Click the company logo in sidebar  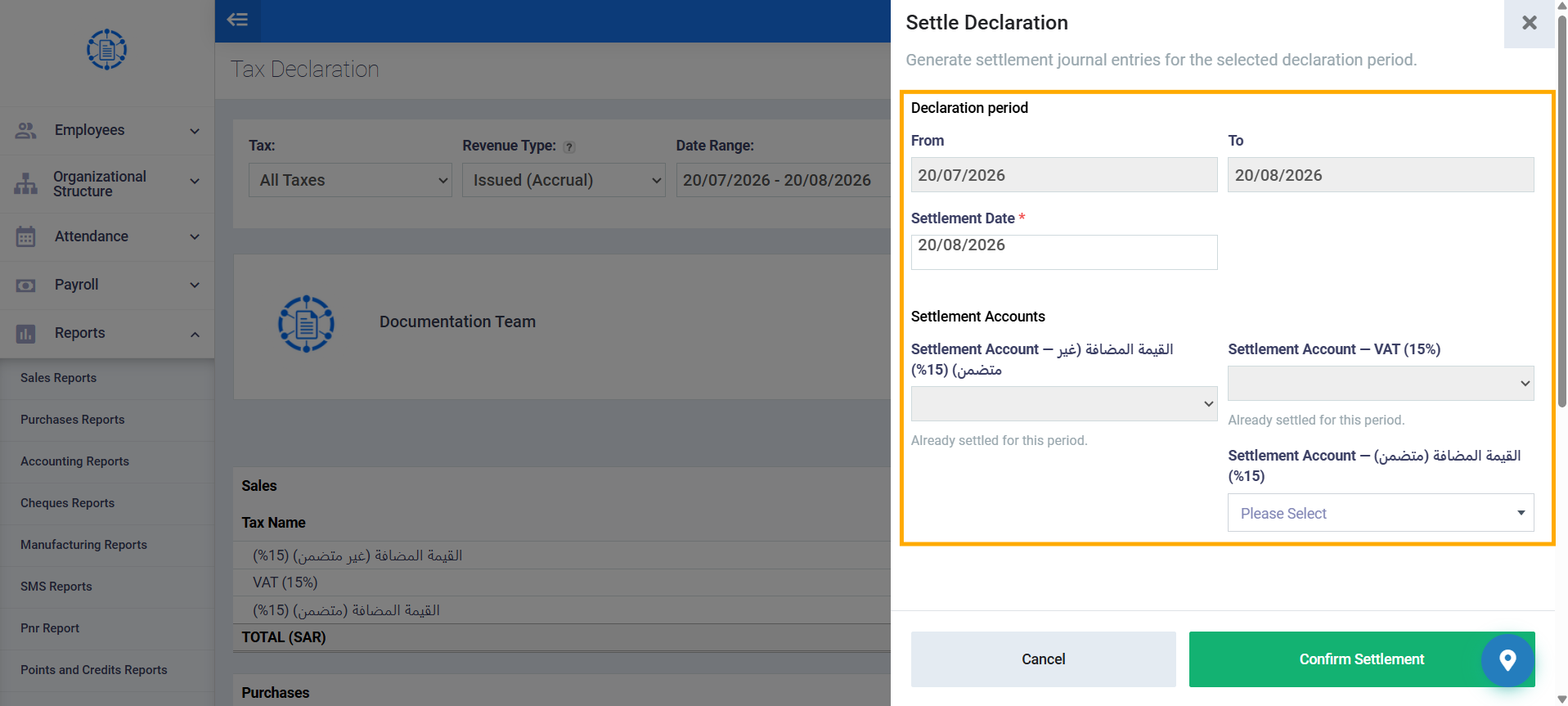point(107,50)
